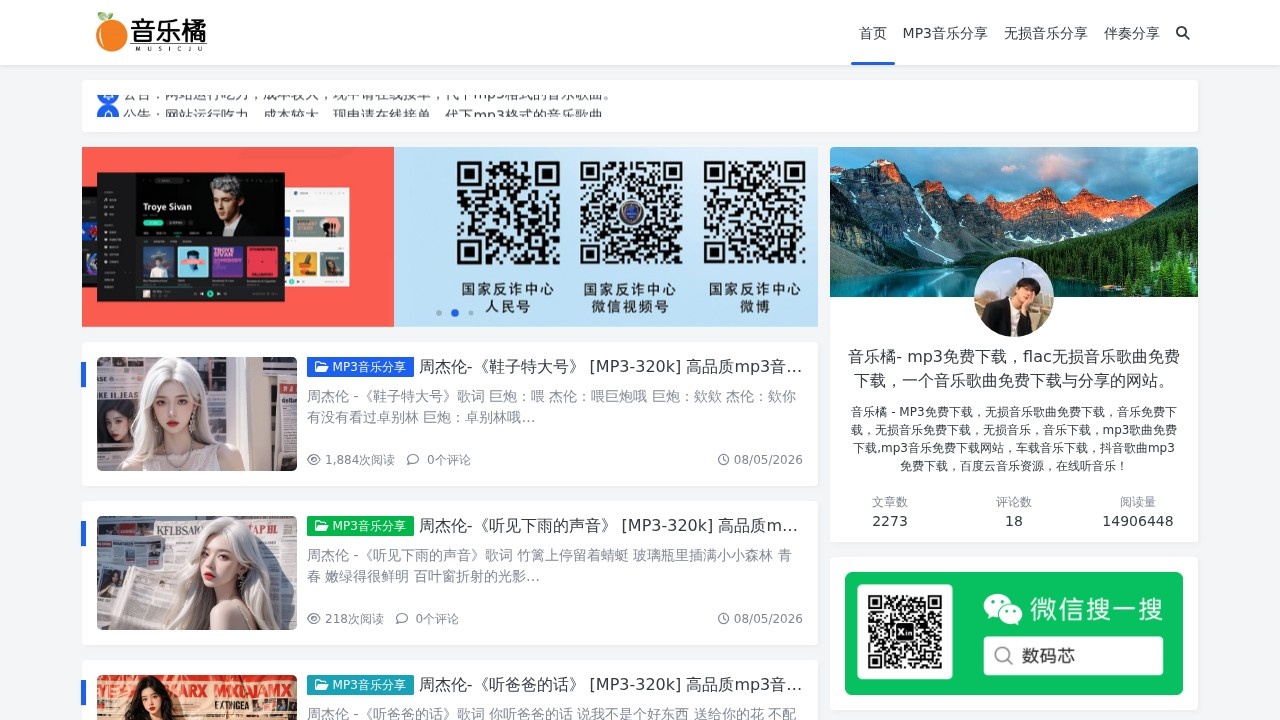1280x720 pixels.
Task: Click the 微信搜一搜 数码芯 banner
Action: (x=1014, y=633)
